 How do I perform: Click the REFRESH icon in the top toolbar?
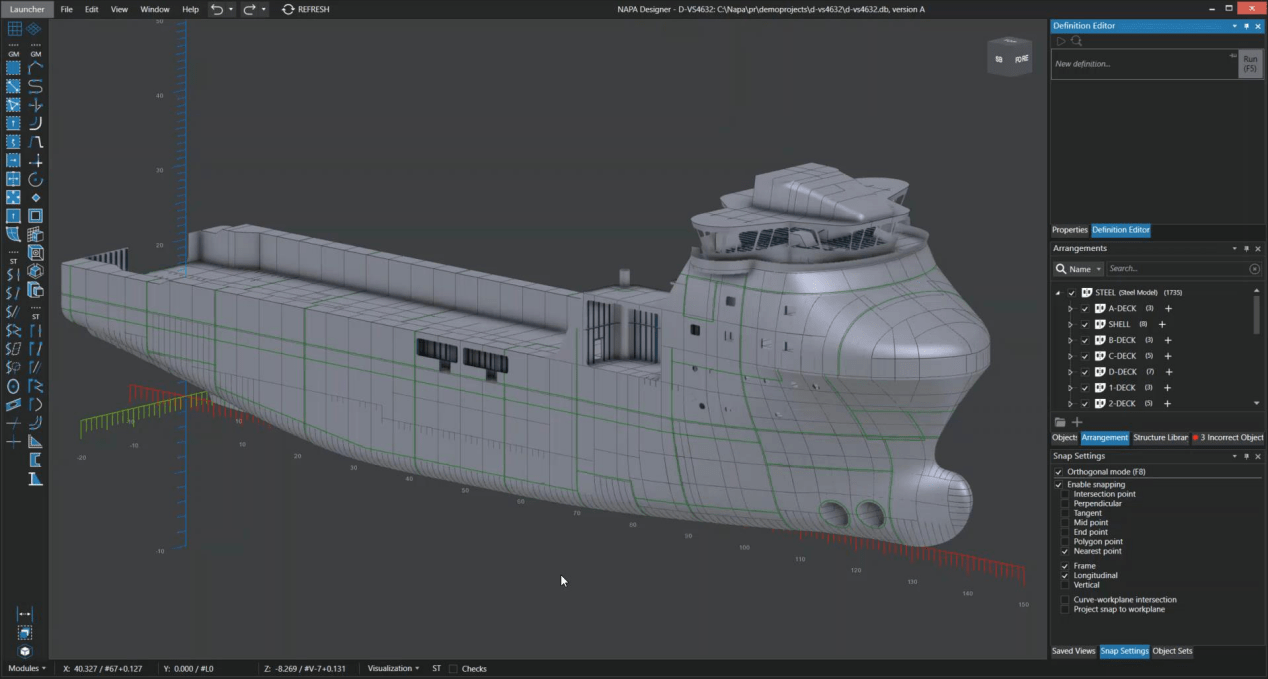tap(288, 9)
